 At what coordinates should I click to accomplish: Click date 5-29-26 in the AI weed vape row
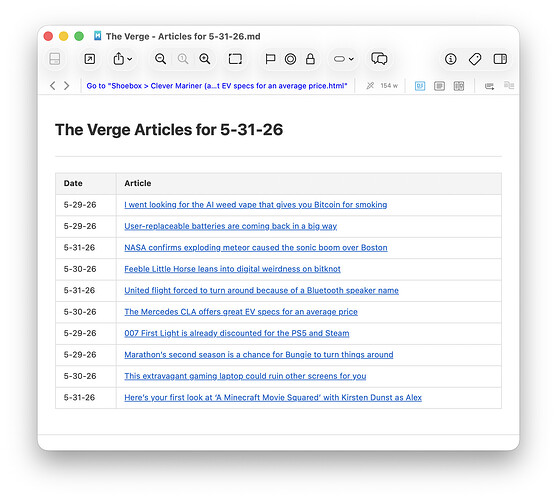tap(80, 205)
